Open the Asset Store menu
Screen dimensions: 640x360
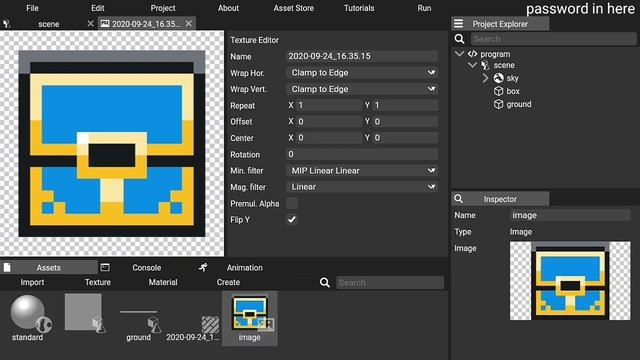293,8
